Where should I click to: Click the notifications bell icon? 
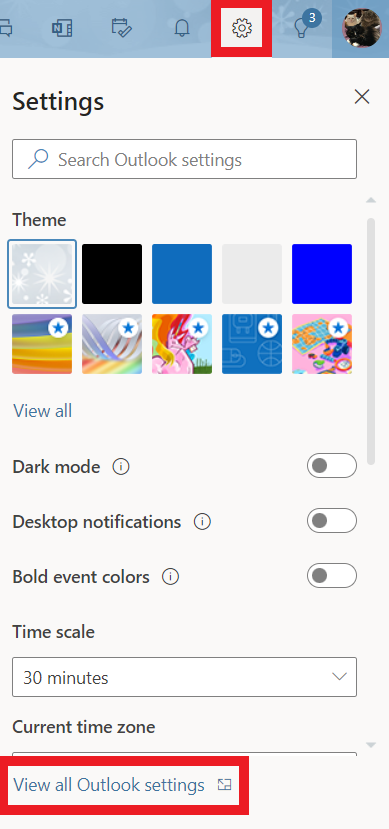point(182,27)
